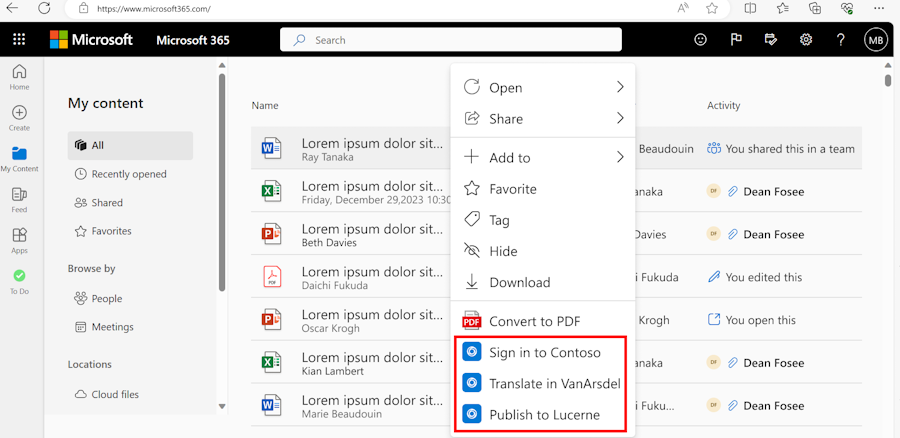Open My Content in left rail
Viewport: 900px width, 438px height.
[x=20, y=160]
